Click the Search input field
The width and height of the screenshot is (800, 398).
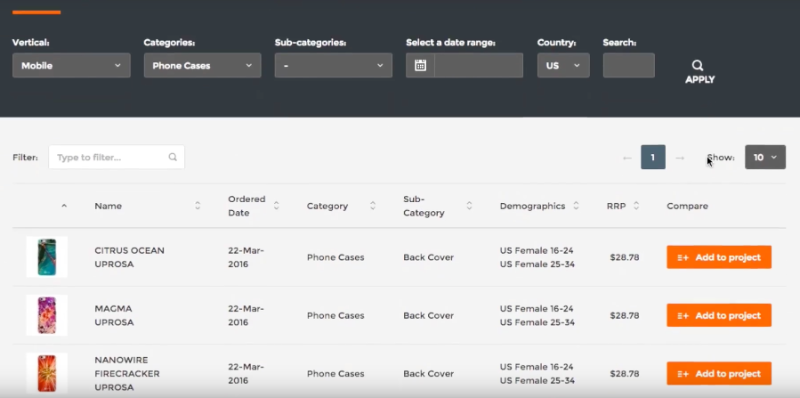pos(629,65)
